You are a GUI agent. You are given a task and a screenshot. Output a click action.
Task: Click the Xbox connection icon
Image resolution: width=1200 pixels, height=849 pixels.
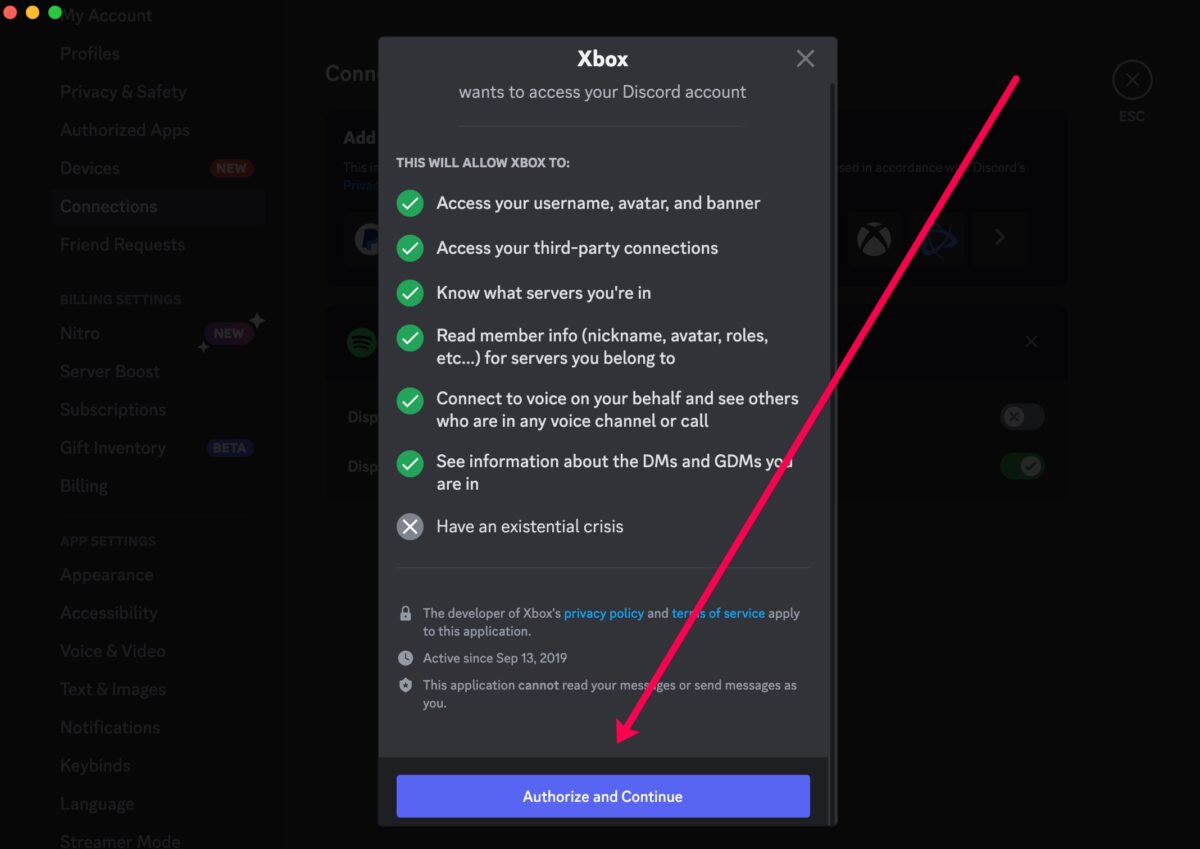point(874,238)
